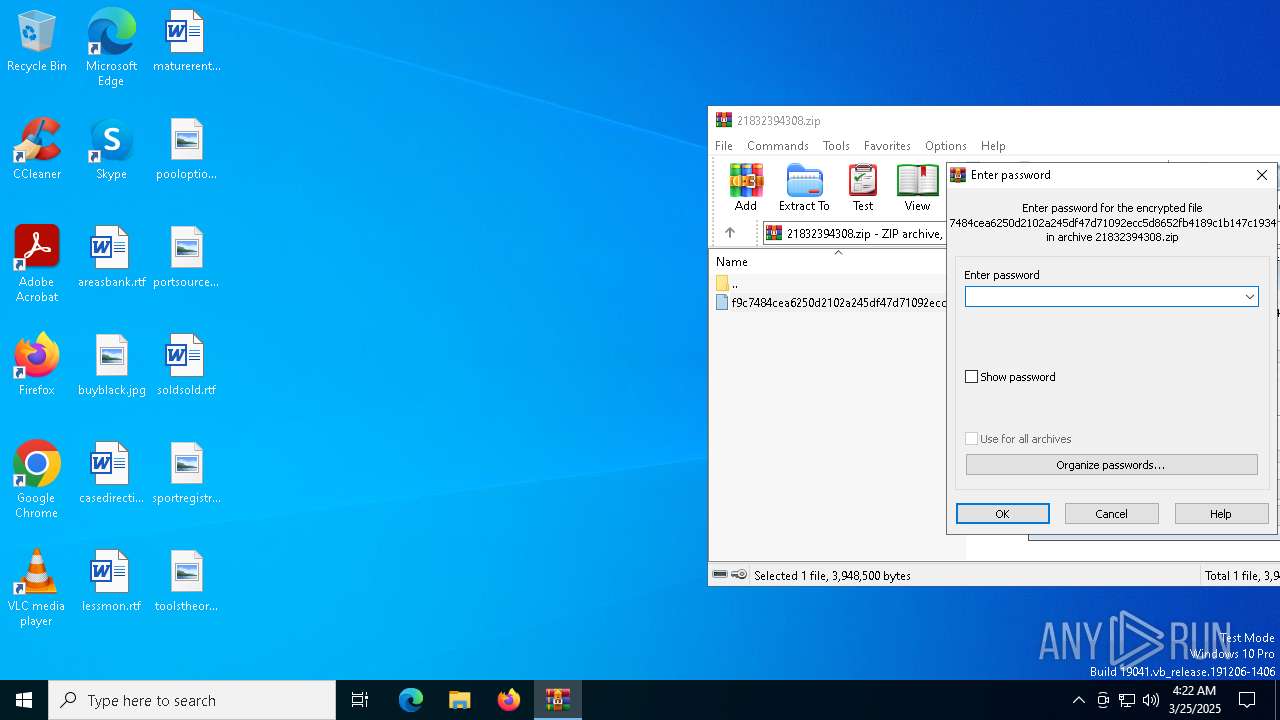Select the Skype desktop shortcut
The width and height of the screenshot is (1280, 720).
click(111, 149)
